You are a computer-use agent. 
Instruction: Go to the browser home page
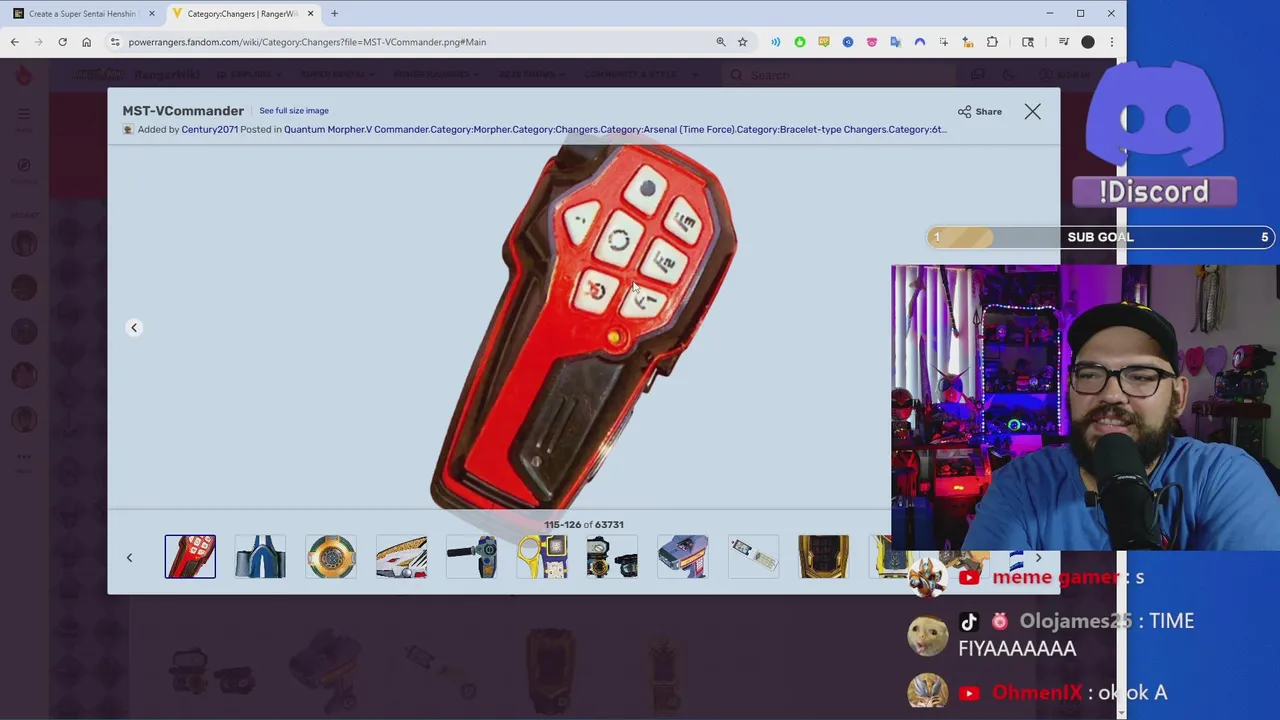(x=86, y=42)
